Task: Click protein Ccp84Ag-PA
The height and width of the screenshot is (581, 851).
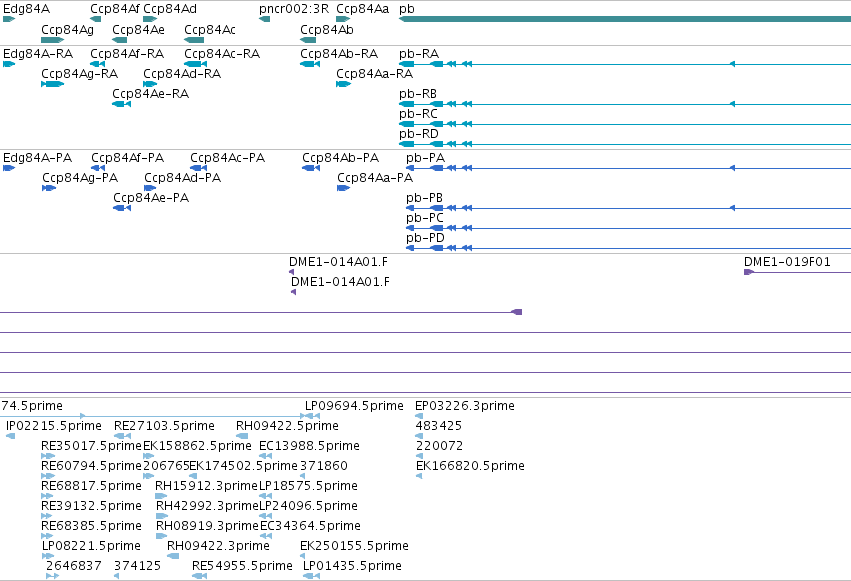Action: 80,178
